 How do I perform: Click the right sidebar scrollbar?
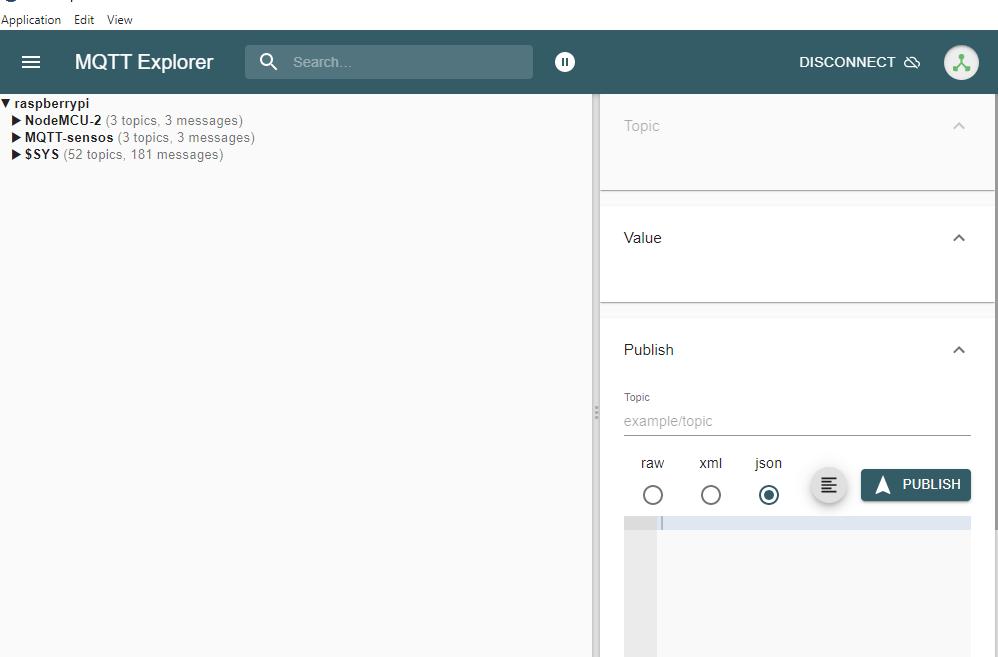[995, 312]
